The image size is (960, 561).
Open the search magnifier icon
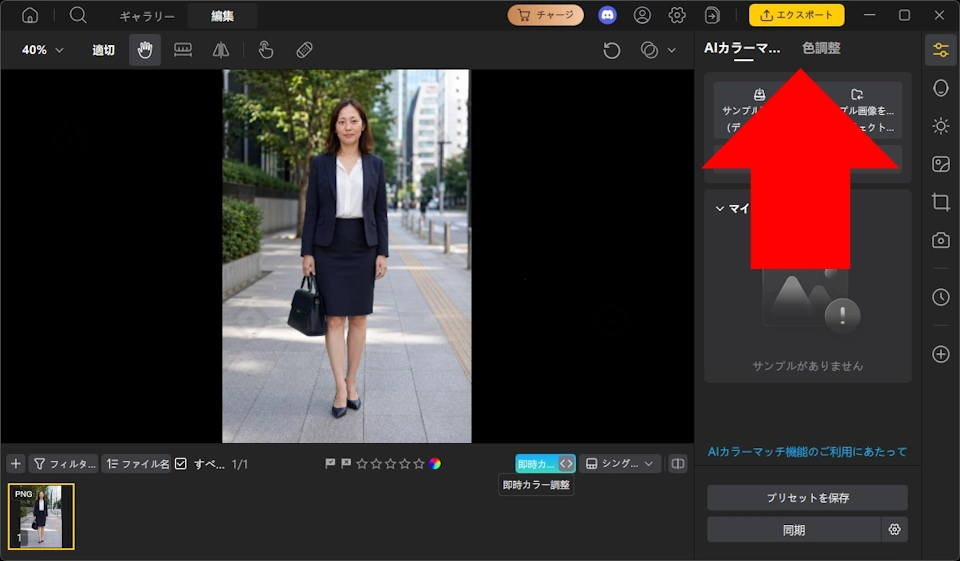coord(78,15)
